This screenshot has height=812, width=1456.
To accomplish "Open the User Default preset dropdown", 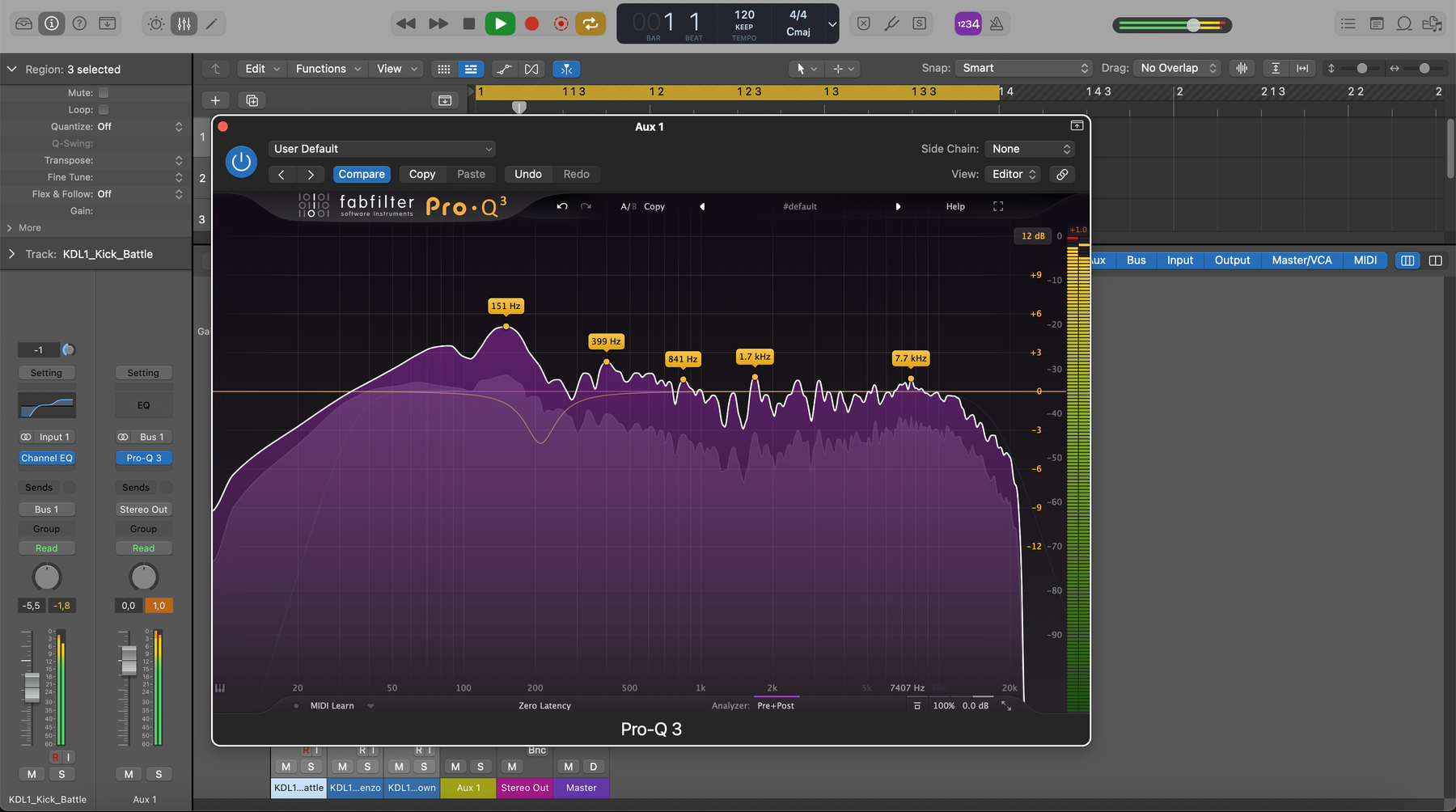I will [382, 149].
